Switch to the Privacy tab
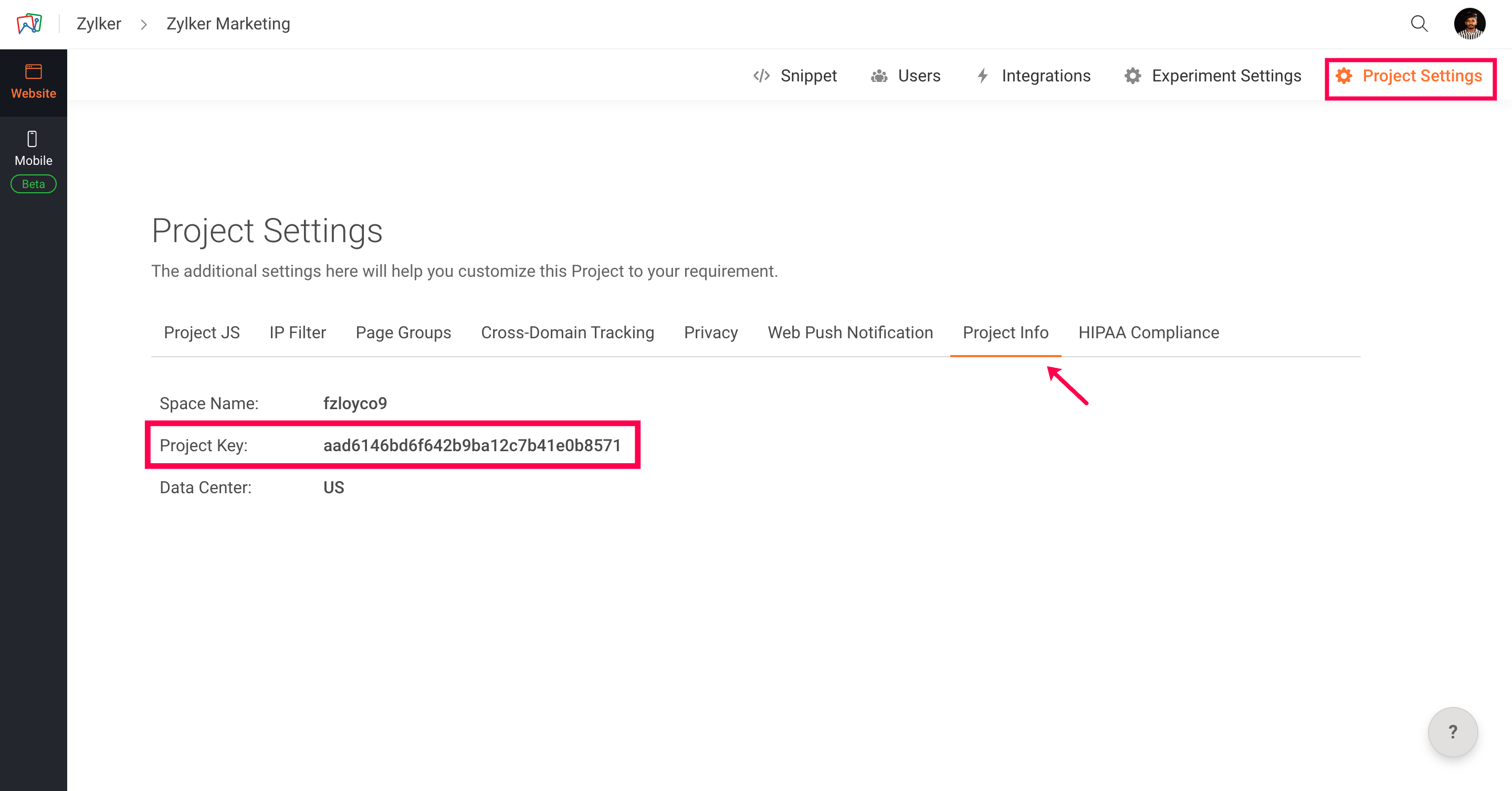This screenshot has height=791, width=1512. coord(711,332)
